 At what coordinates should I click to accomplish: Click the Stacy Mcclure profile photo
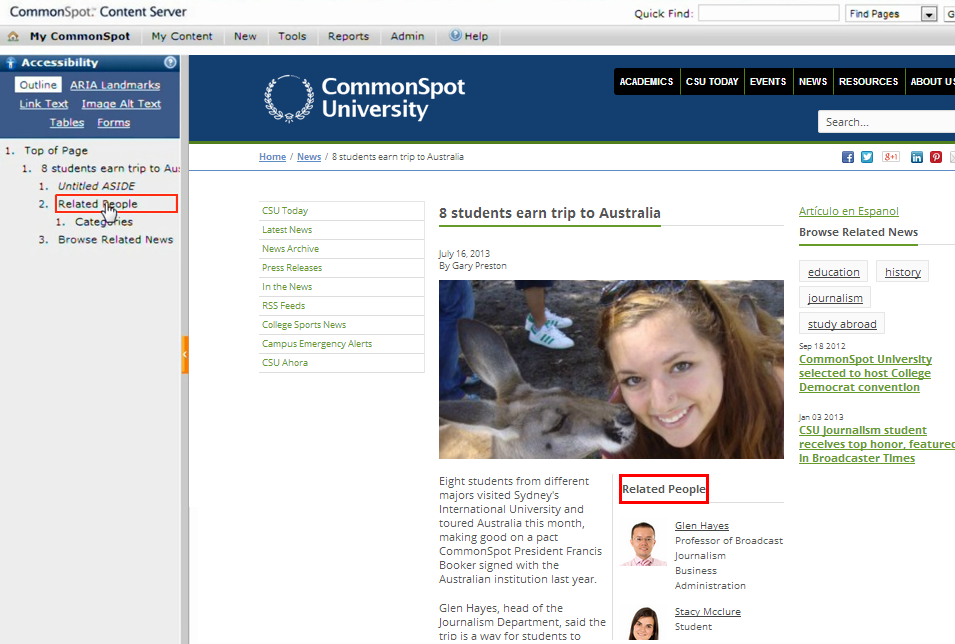point(644,623)
